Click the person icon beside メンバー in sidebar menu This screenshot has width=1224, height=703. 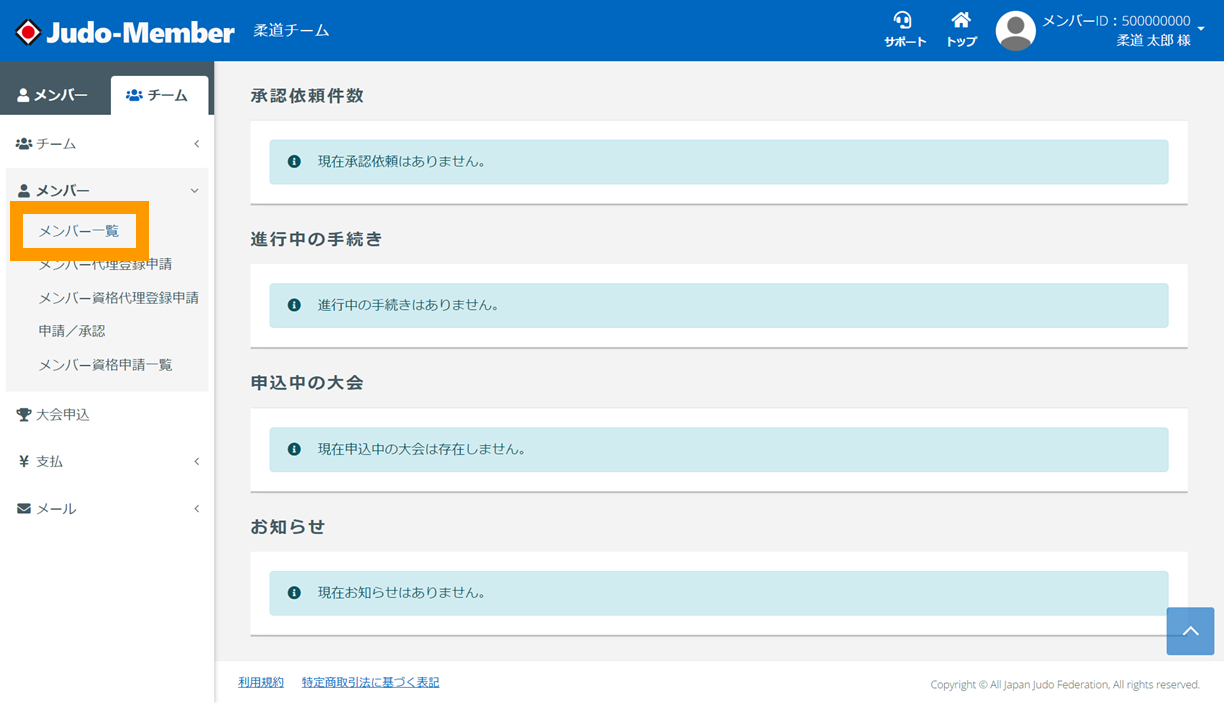coord(24,191)
